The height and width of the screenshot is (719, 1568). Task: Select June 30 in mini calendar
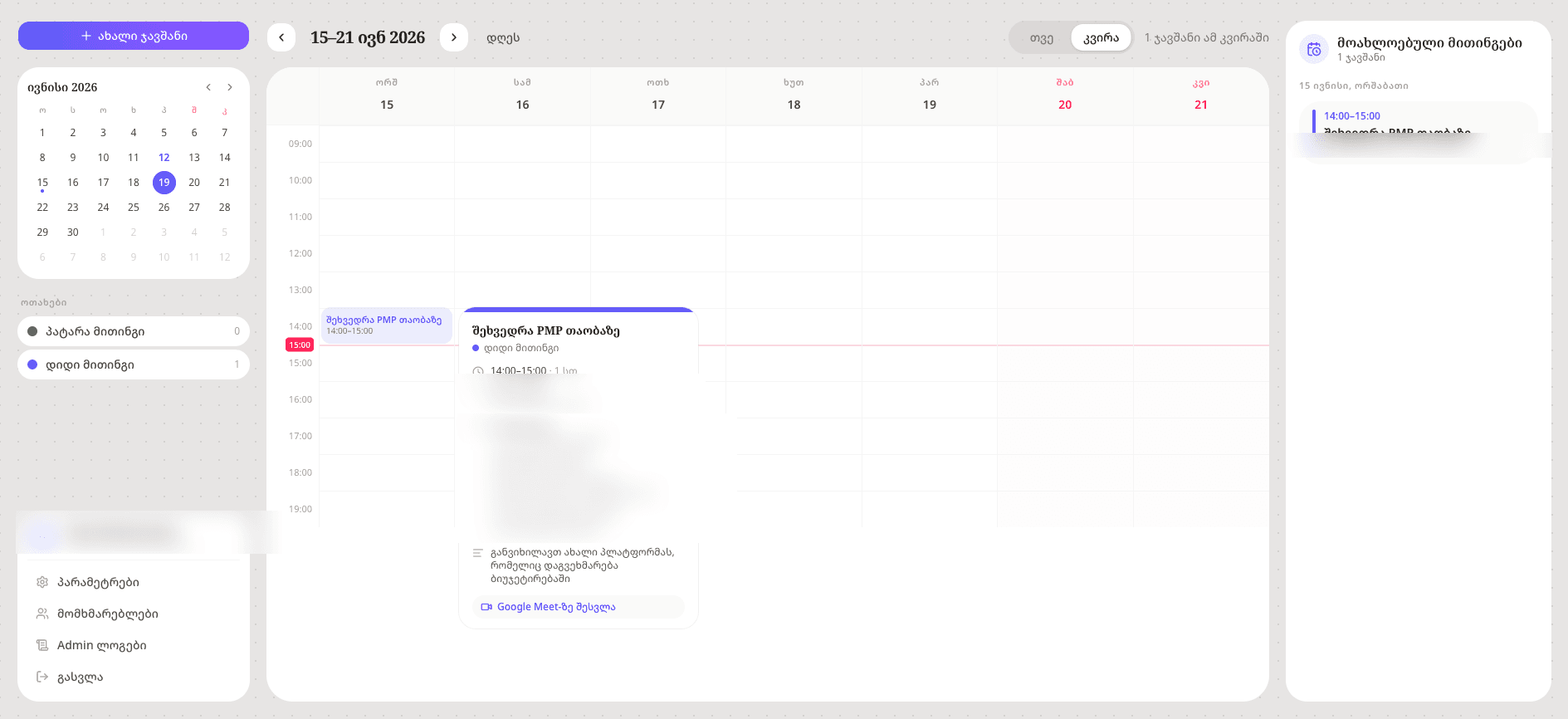point(73,232)
